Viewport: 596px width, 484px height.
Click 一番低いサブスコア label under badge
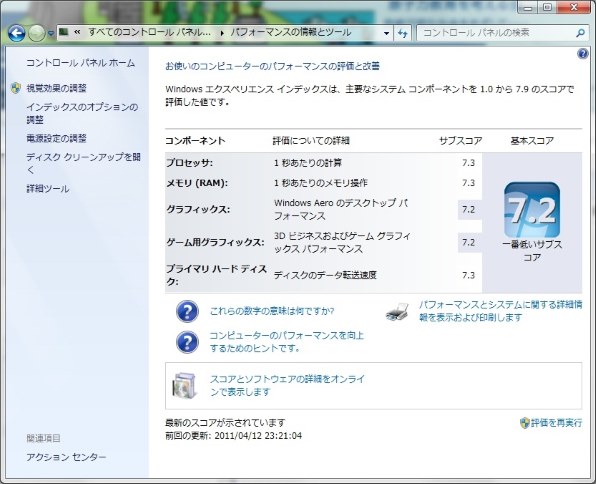532,251
